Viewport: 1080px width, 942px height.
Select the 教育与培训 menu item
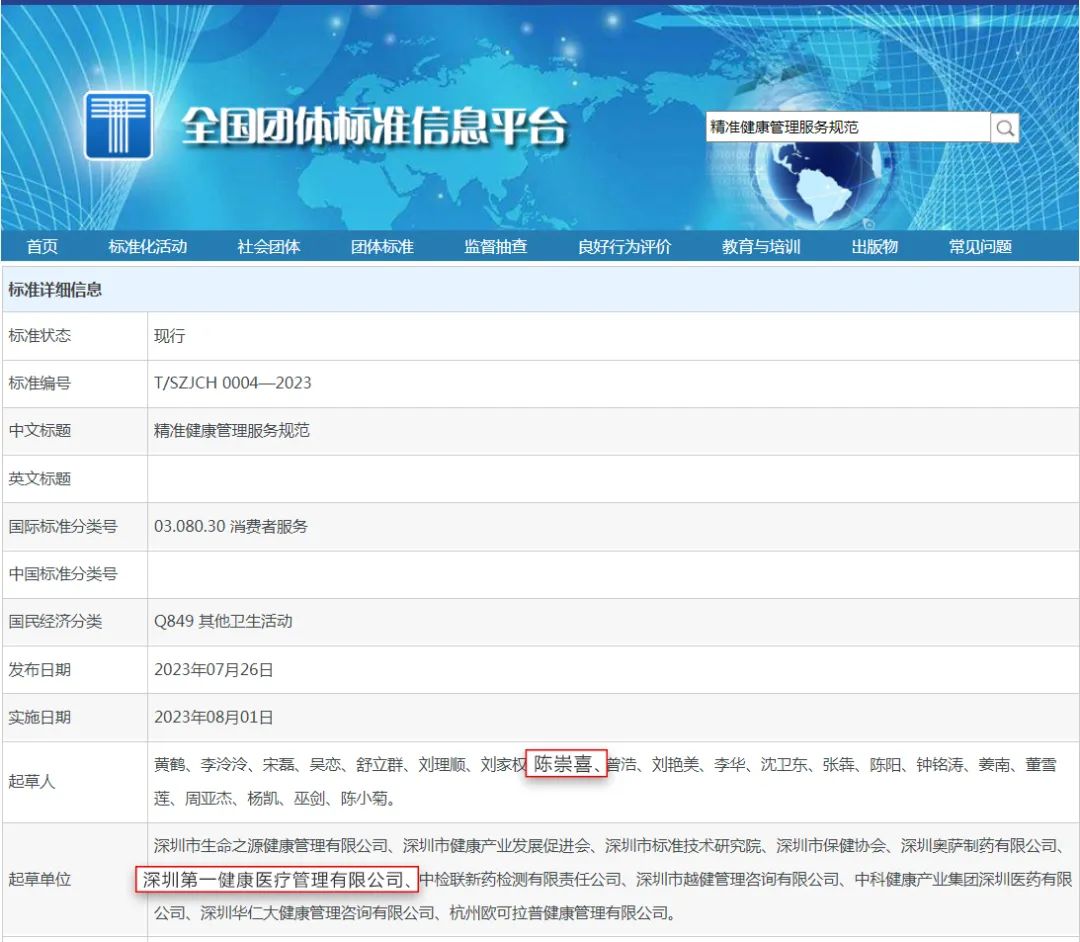[x=761, y=247]
